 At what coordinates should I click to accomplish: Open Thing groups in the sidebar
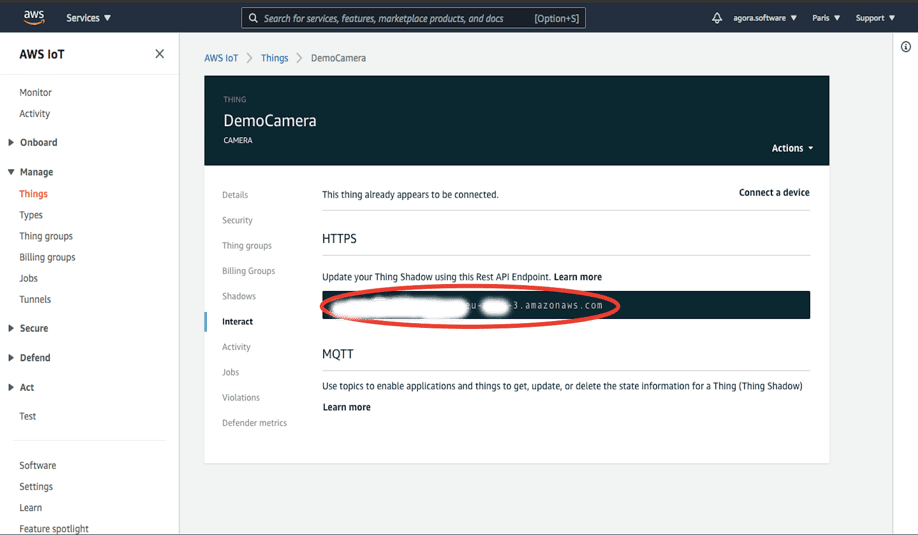coord(46,236)
